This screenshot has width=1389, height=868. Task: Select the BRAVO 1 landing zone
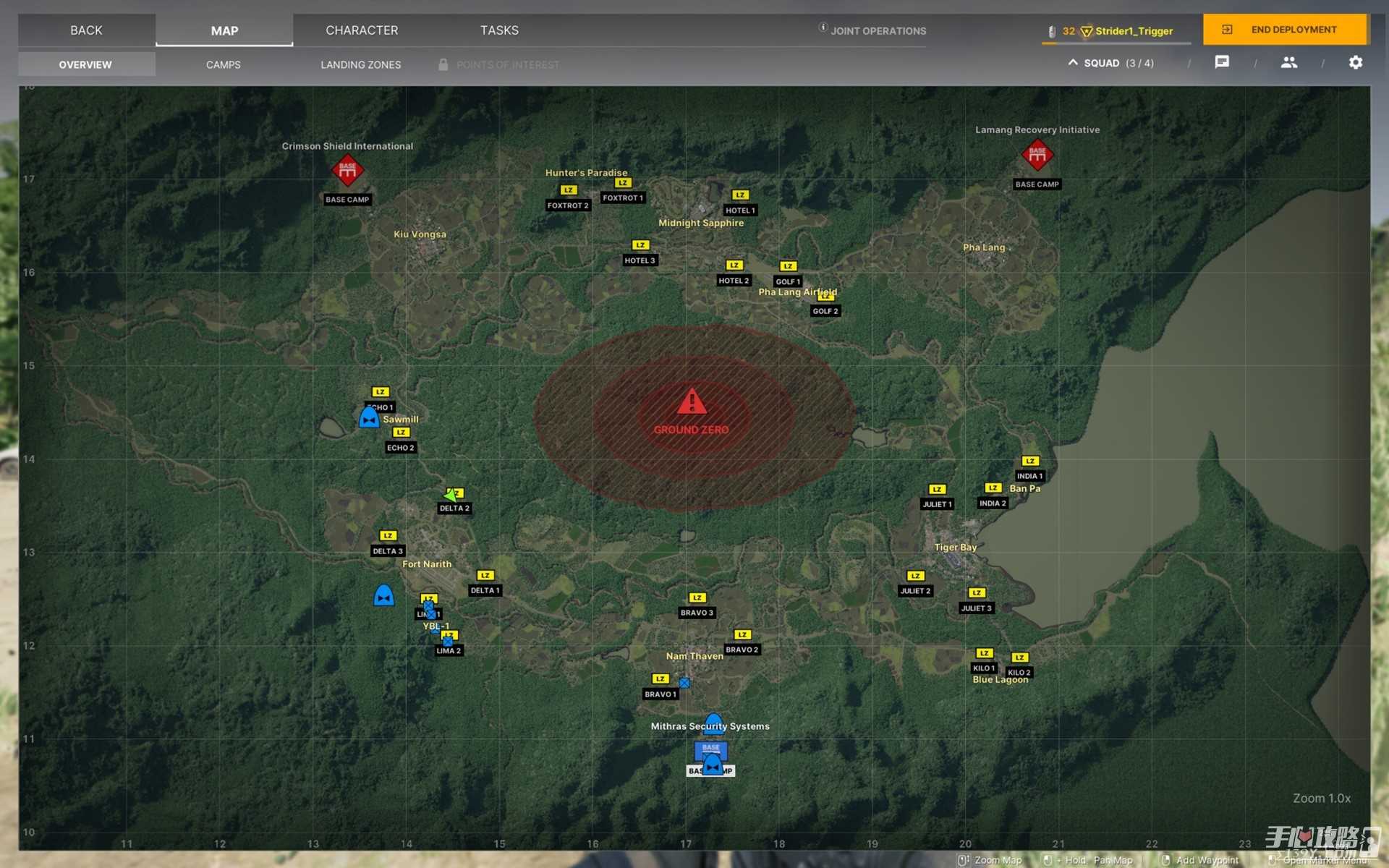tap(660, 687)
